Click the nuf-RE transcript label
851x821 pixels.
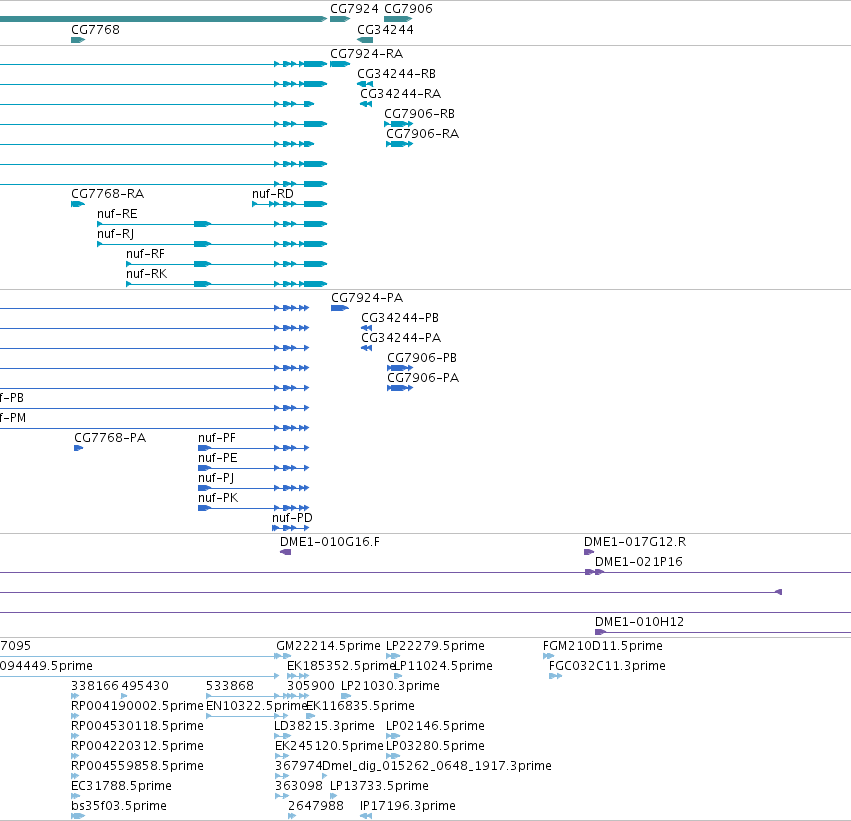(x=117, y=214)
